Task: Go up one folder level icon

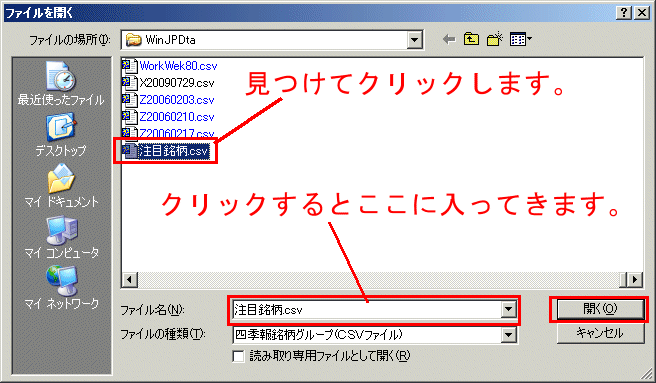Action: (x=471, y=39)
